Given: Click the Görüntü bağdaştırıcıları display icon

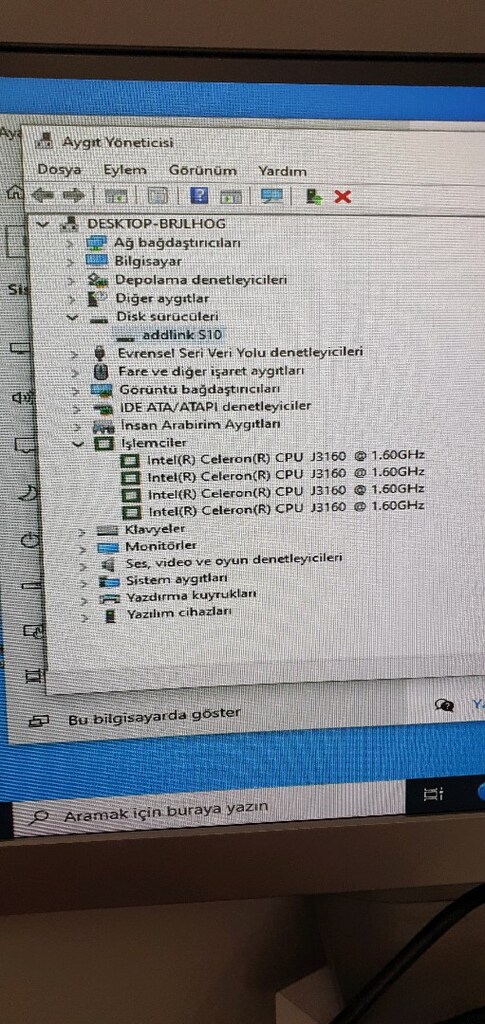Looking at the screenshot, I should click(x=102, y=390).
